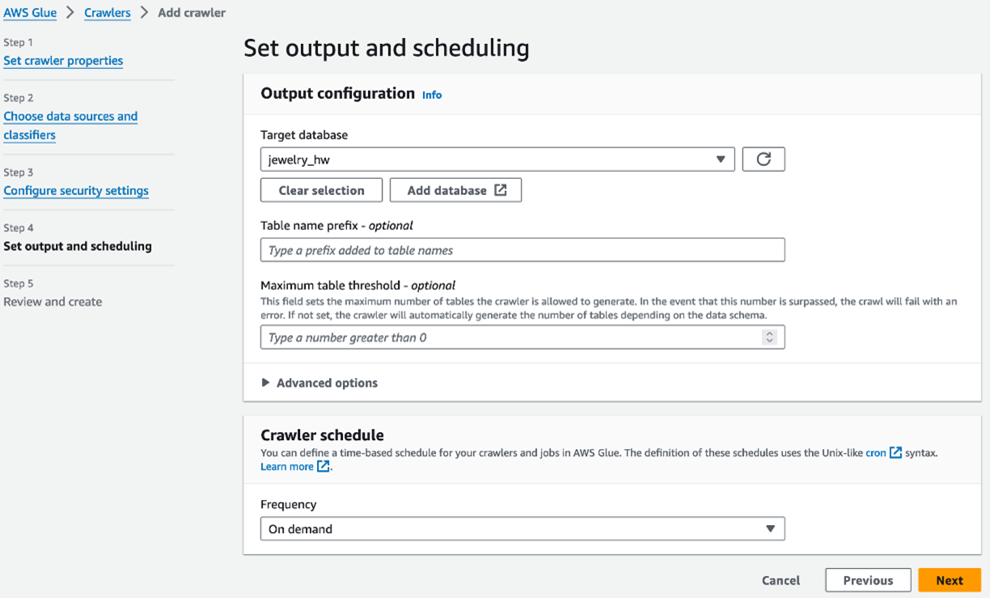Open cron syntax external link icon

click(895, 452)
